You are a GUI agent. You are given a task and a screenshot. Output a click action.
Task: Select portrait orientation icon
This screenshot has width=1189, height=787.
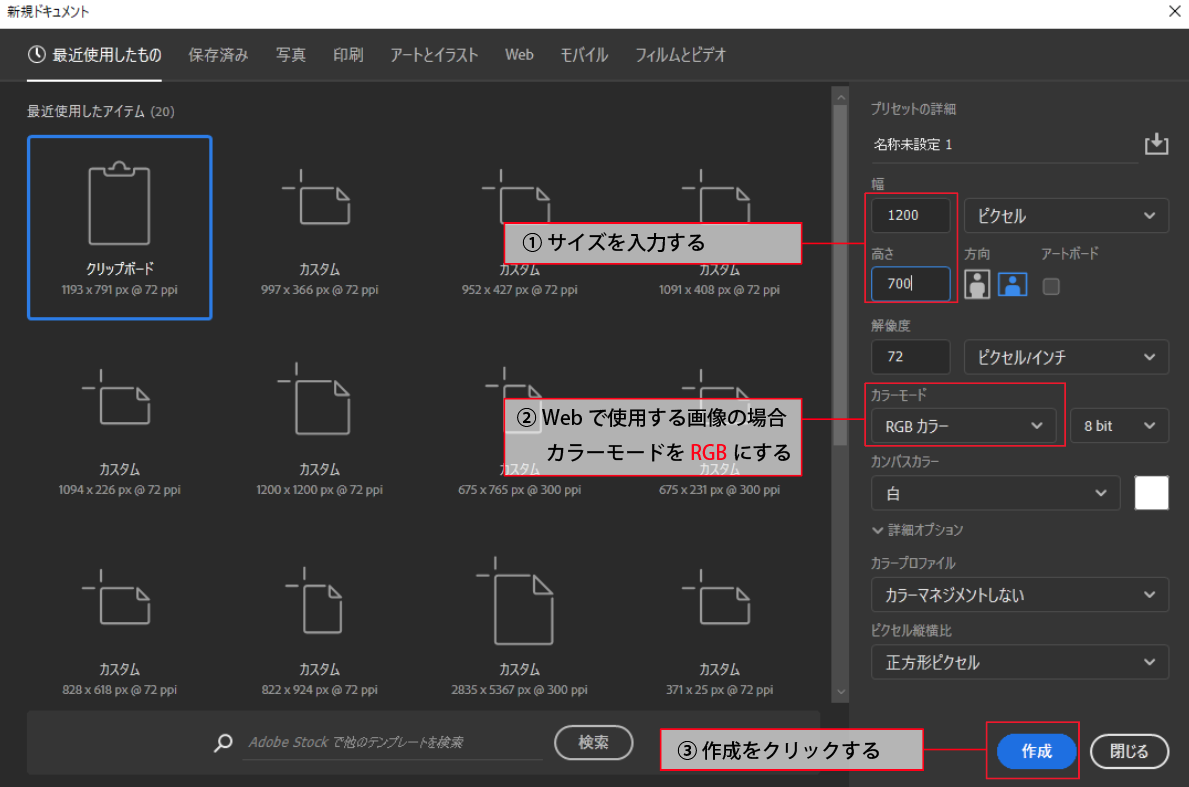click(x=977, y=285)
